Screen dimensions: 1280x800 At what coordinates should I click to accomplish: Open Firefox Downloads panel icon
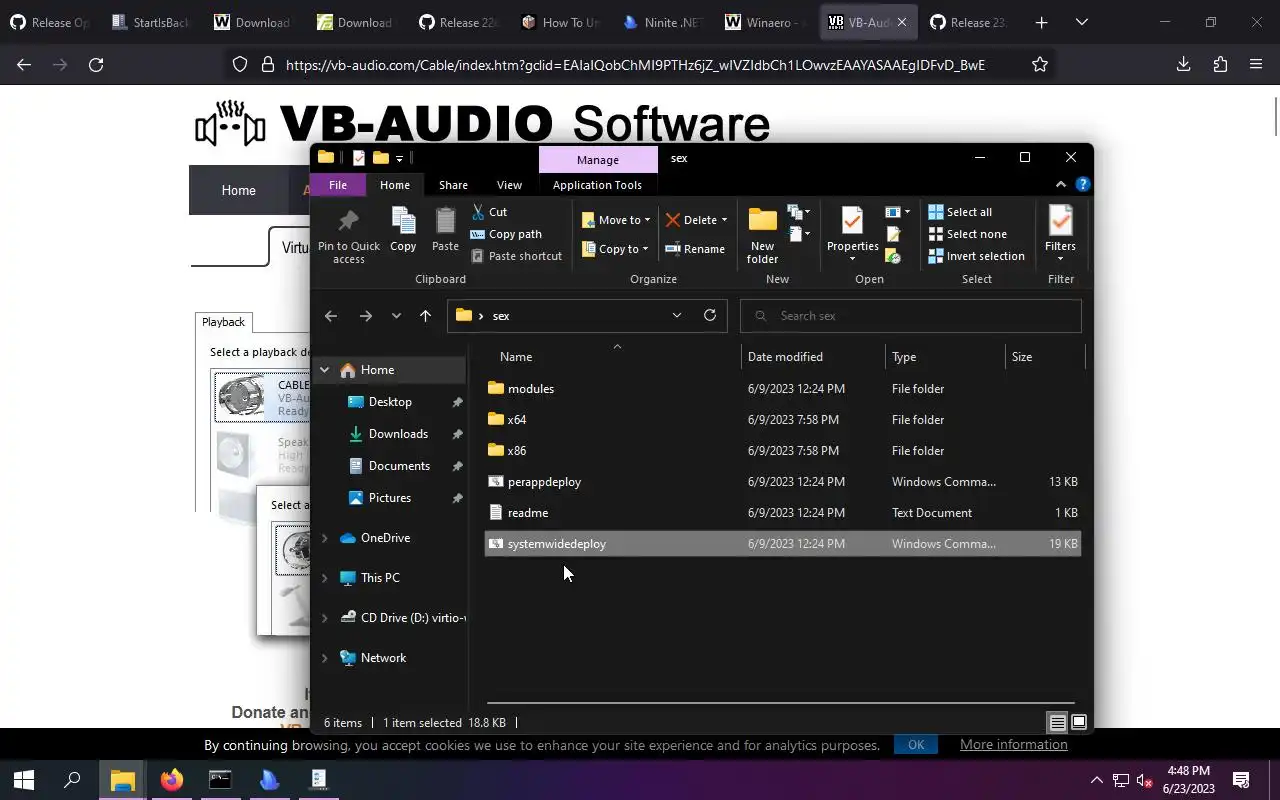tap(1183, 65)
